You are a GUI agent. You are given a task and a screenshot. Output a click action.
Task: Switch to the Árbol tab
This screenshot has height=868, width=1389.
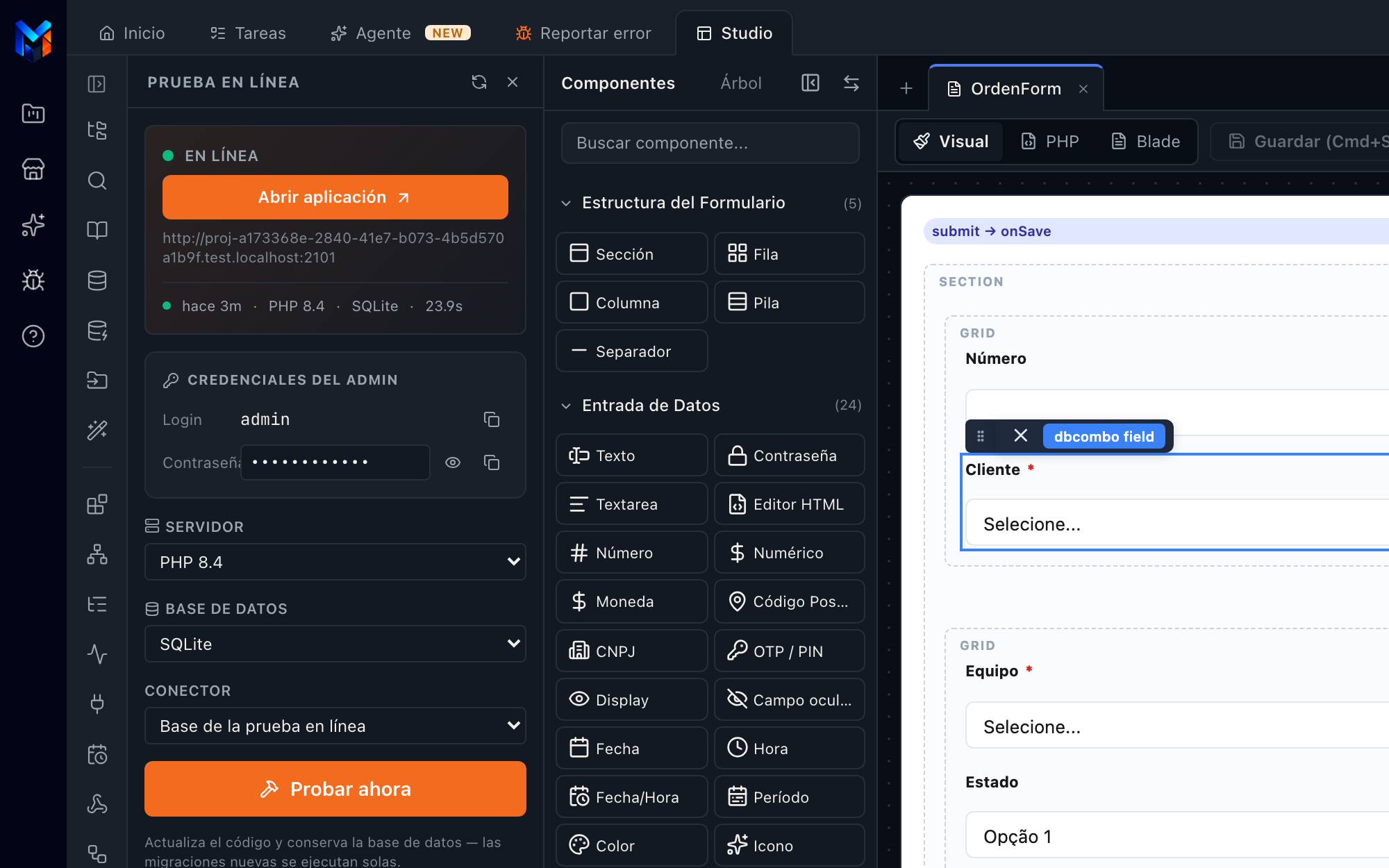pos(741,83)
